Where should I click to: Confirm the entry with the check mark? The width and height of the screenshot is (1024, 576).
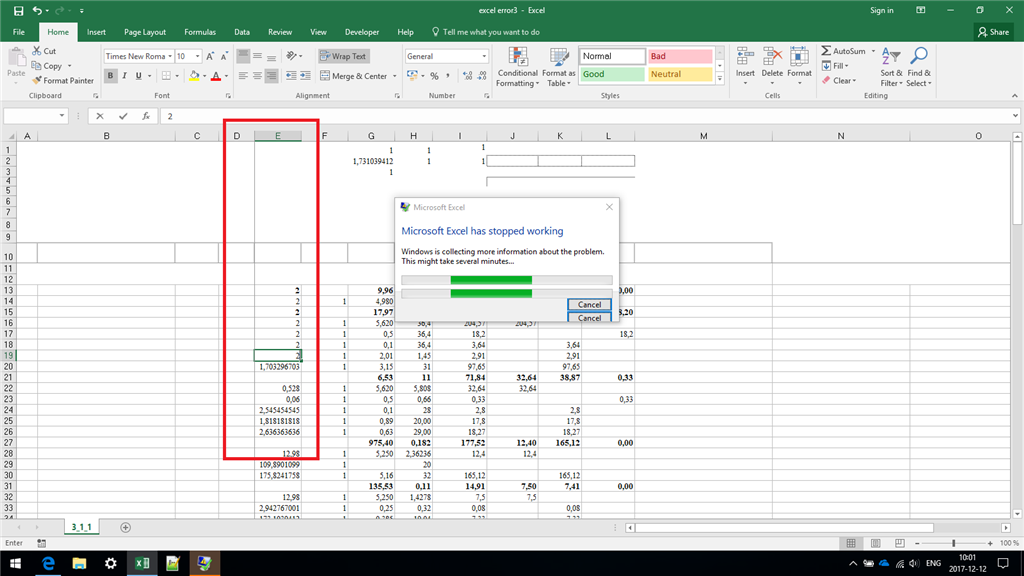(x=123, y=116)
